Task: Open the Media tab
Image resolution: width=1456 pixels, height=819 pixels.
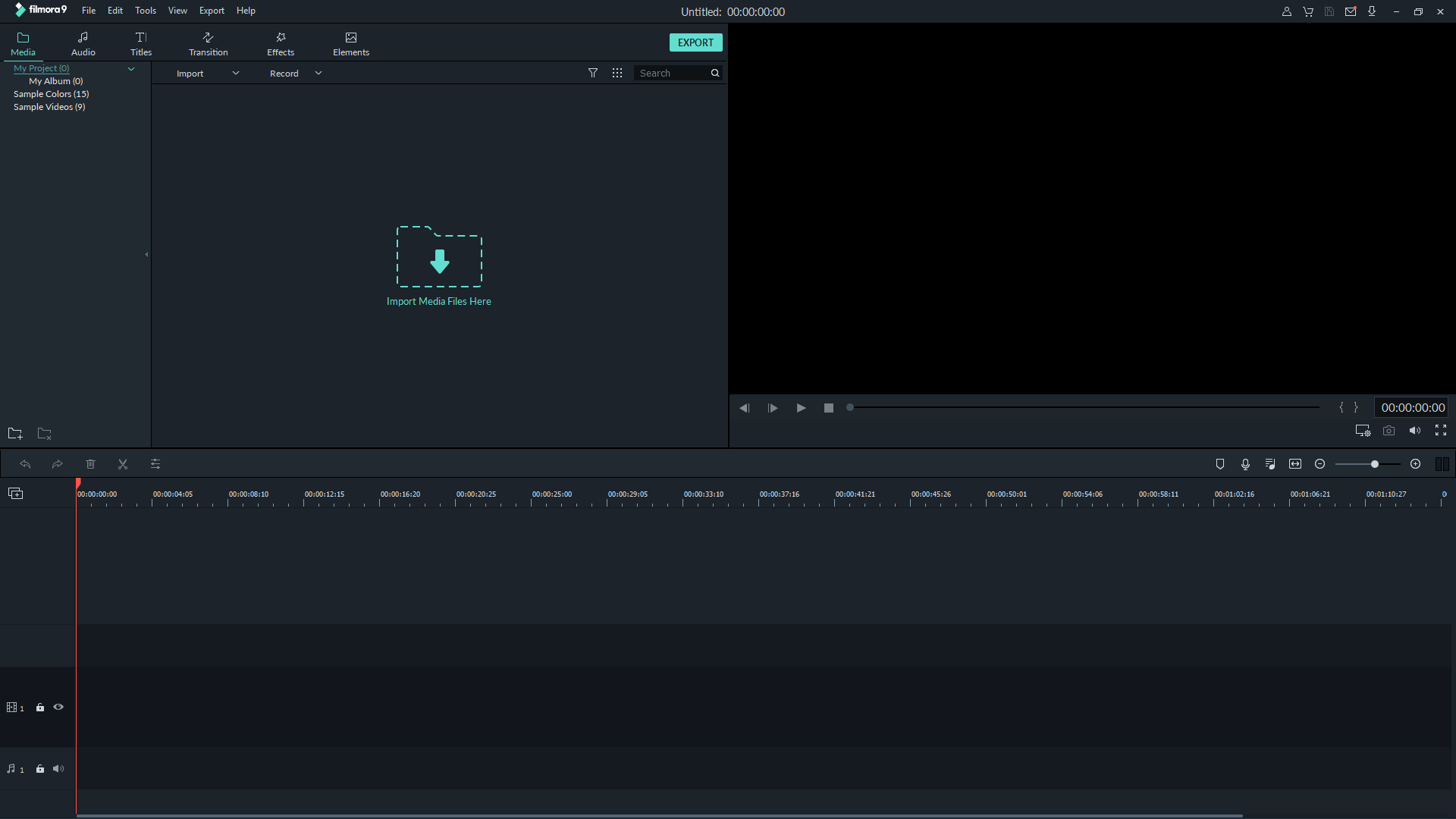Action: click(x=23, y=44)
